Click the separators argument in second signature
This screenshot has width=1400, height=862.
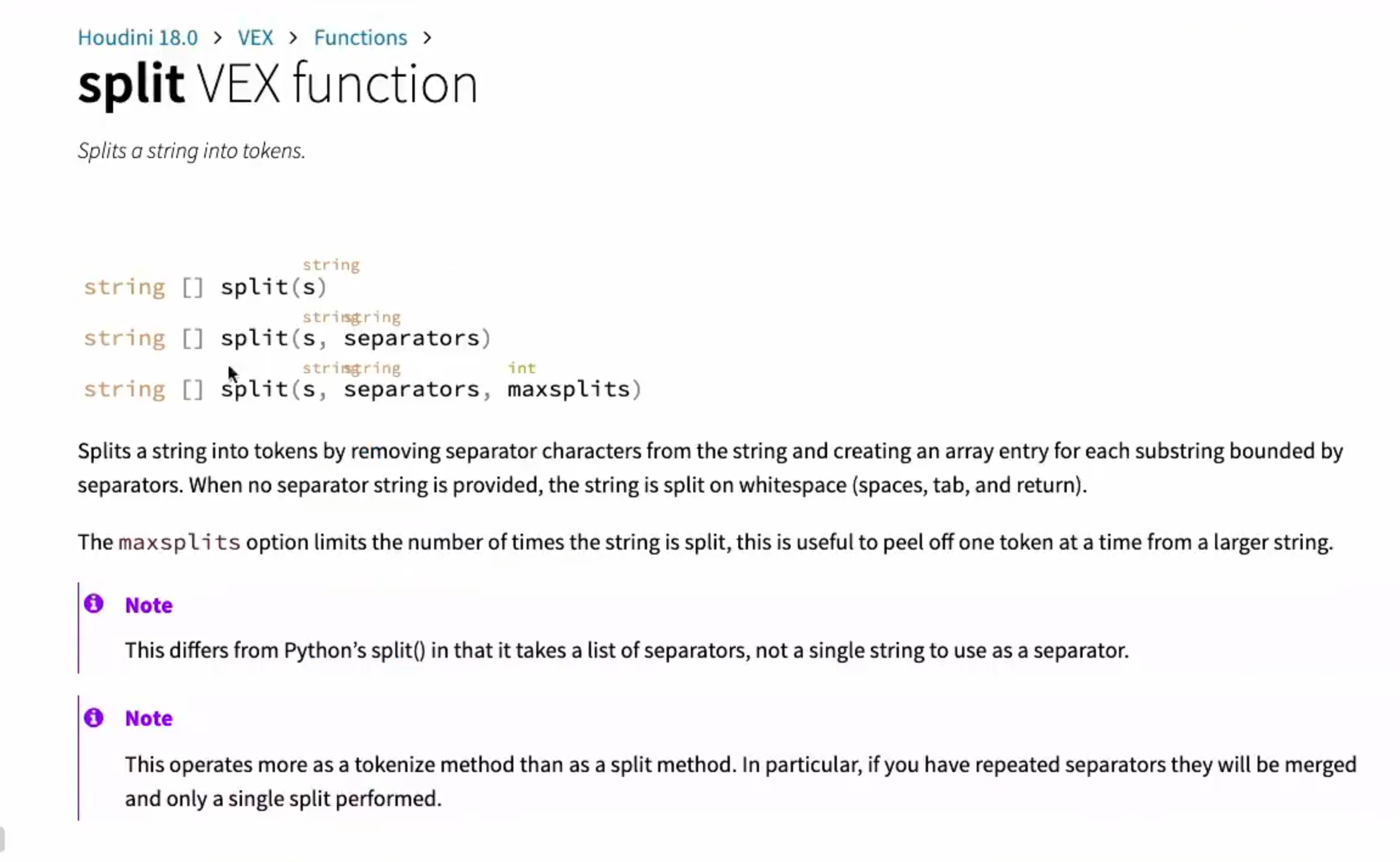coord(412,338)
